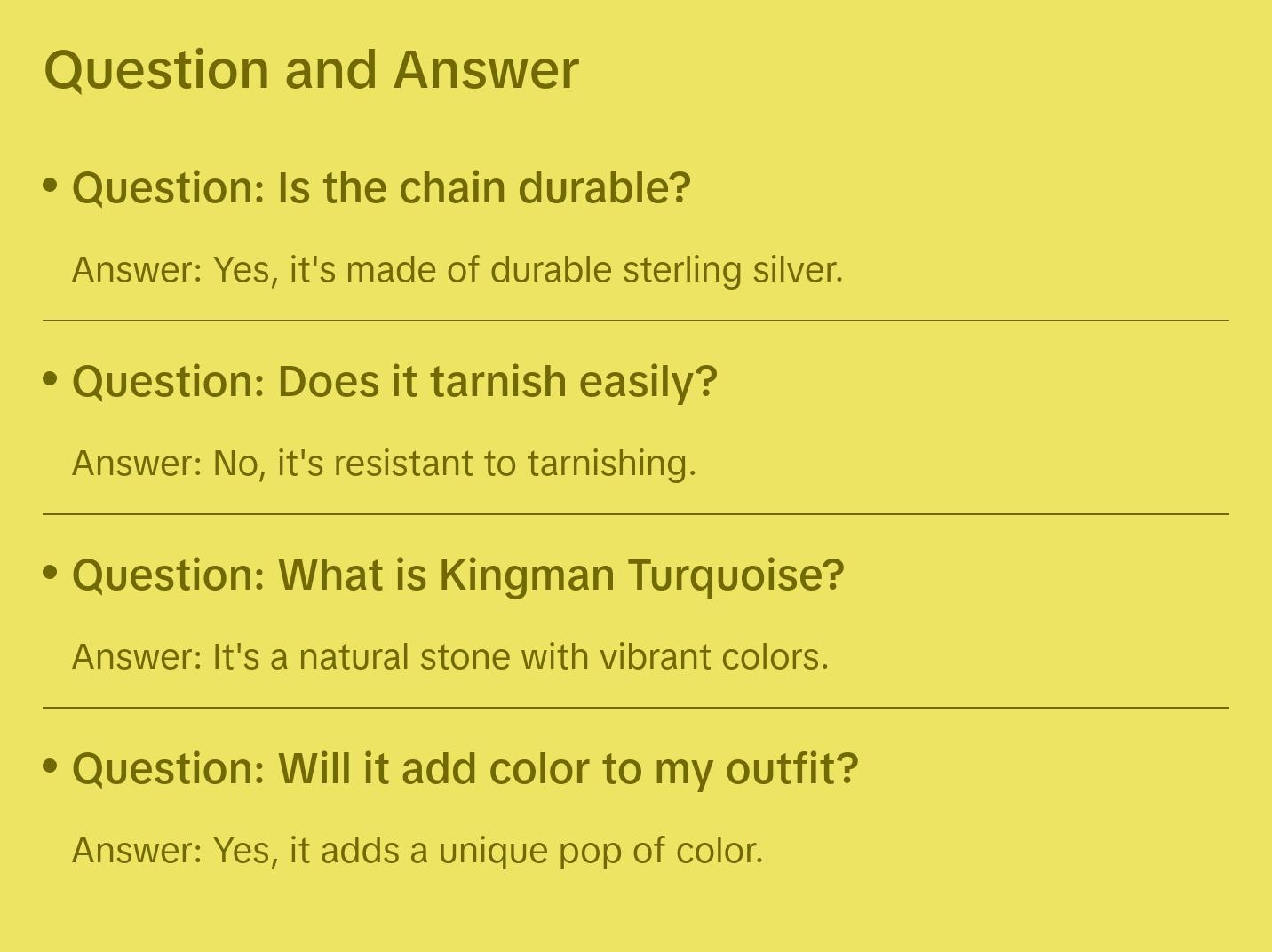Click the answer "No, it's resistant to tarnishing."
The image size is (1272, 952).
pyautogui.click(x=384, y=464)
